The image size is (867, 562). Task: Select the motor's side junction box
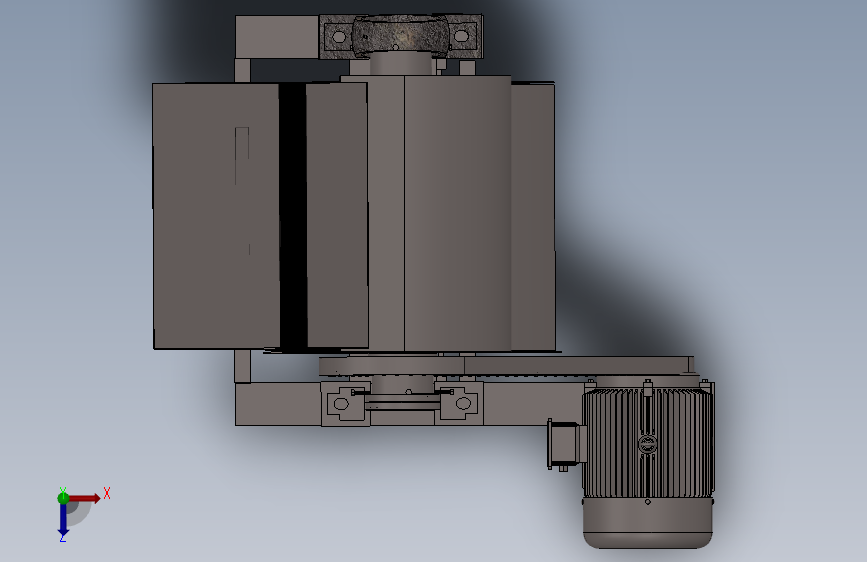pyautogui.click(x=566, y=444)
